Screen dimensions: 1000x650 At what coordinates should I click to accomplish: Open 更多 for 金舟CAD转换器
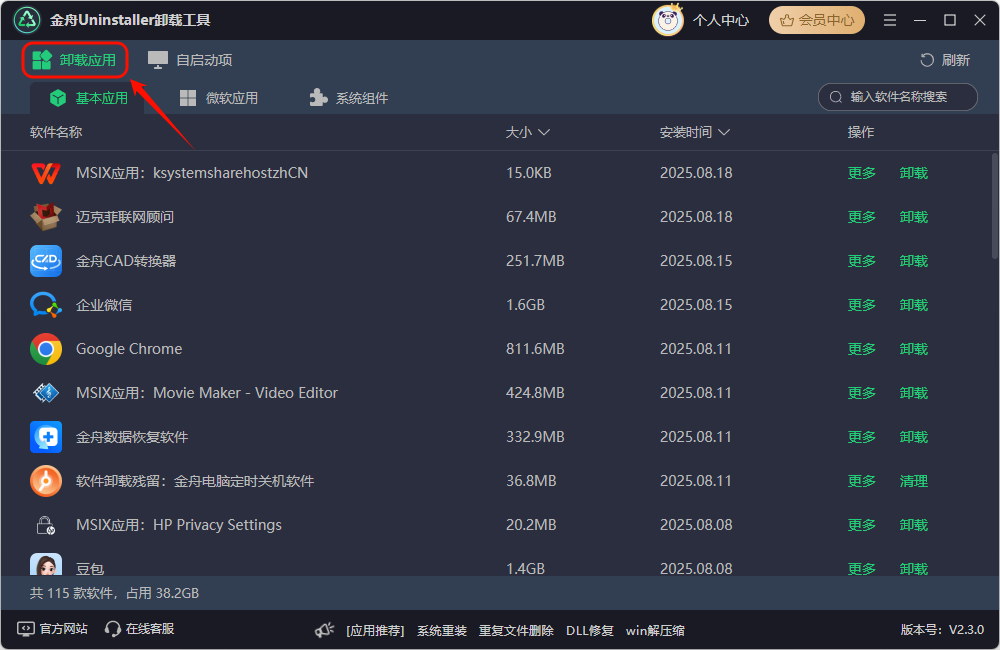tap(862, 261)
